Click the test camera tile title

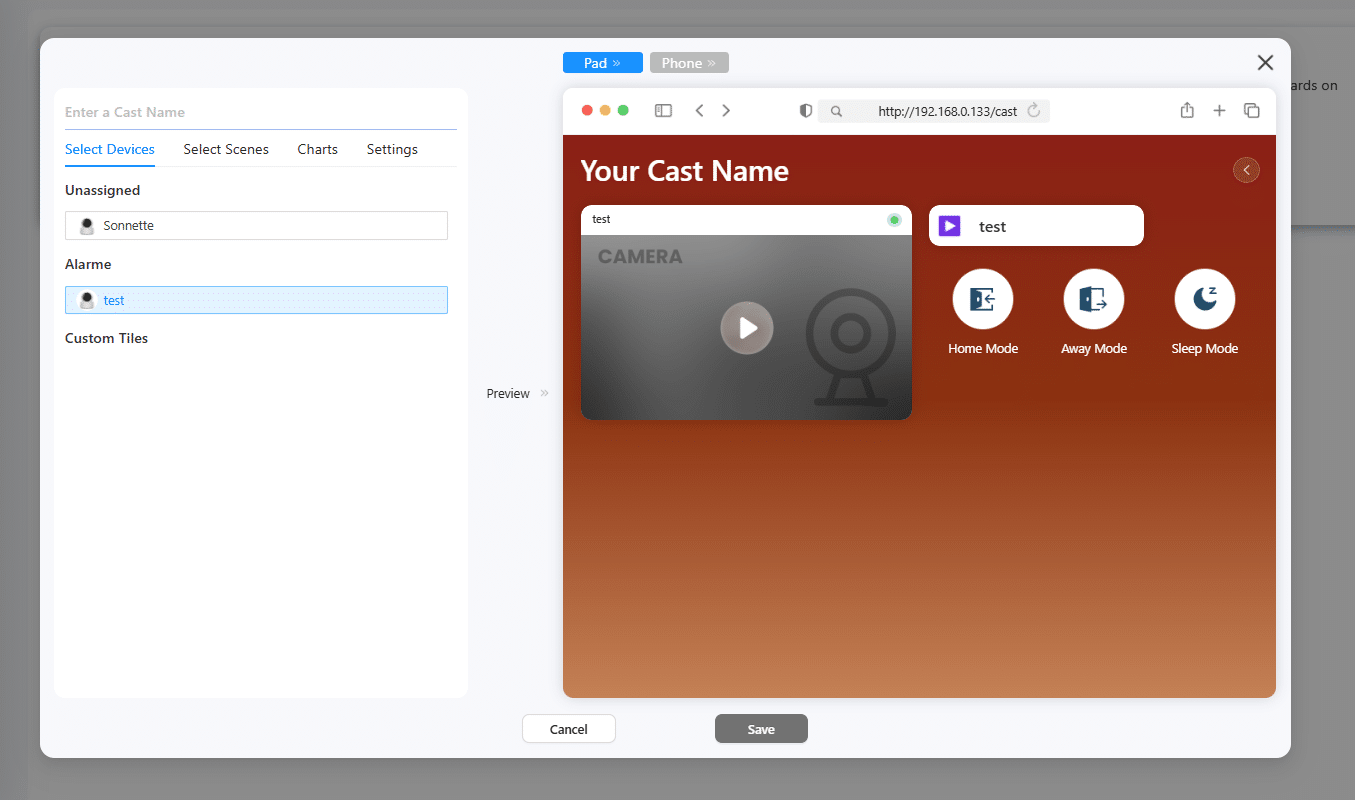[601, 219]
